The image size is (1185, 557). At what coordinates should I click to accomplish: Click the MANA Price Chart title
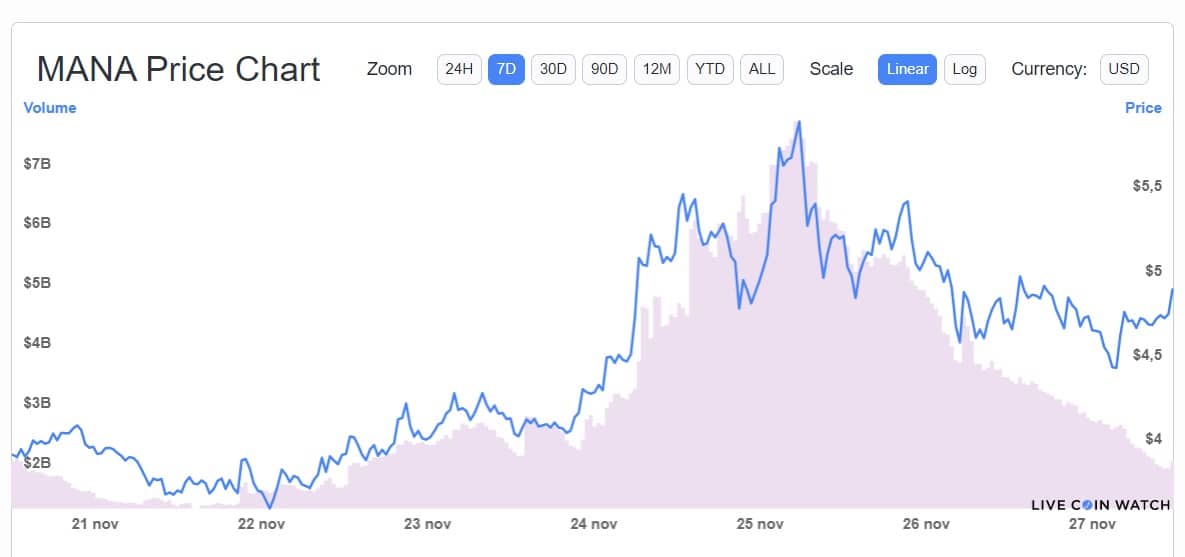(x=178, y=69)
